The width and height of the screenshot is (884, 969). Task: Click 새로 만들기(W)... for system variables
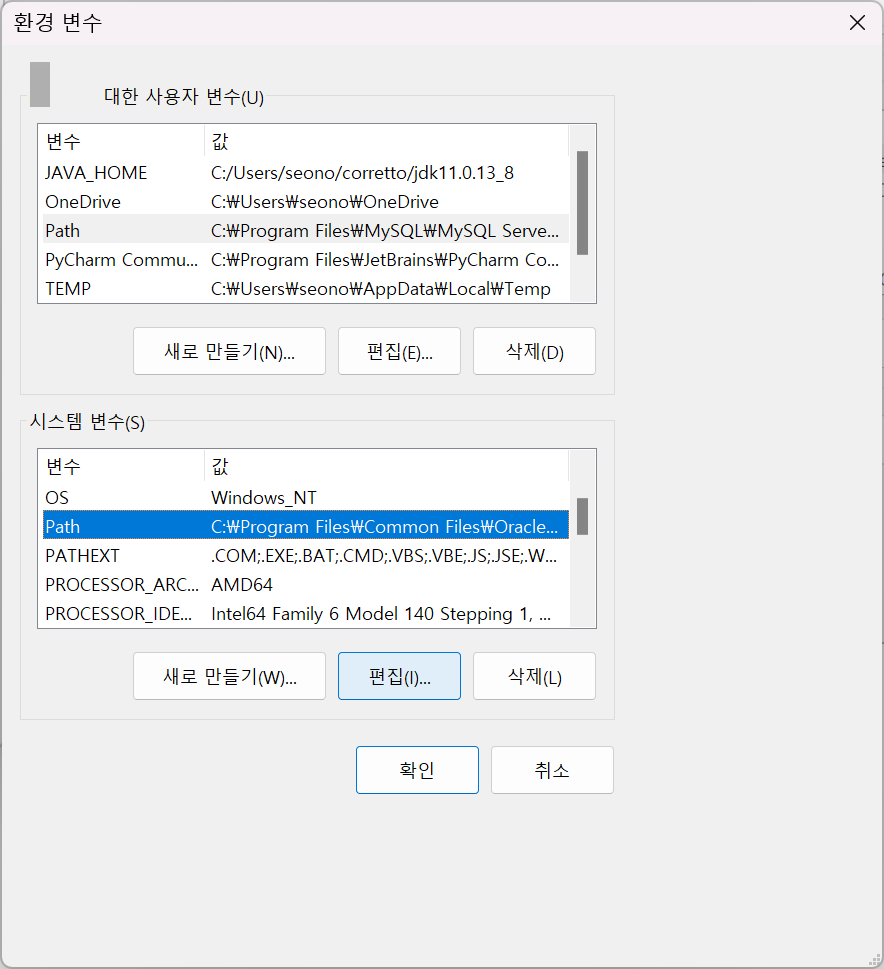point(229,676)
